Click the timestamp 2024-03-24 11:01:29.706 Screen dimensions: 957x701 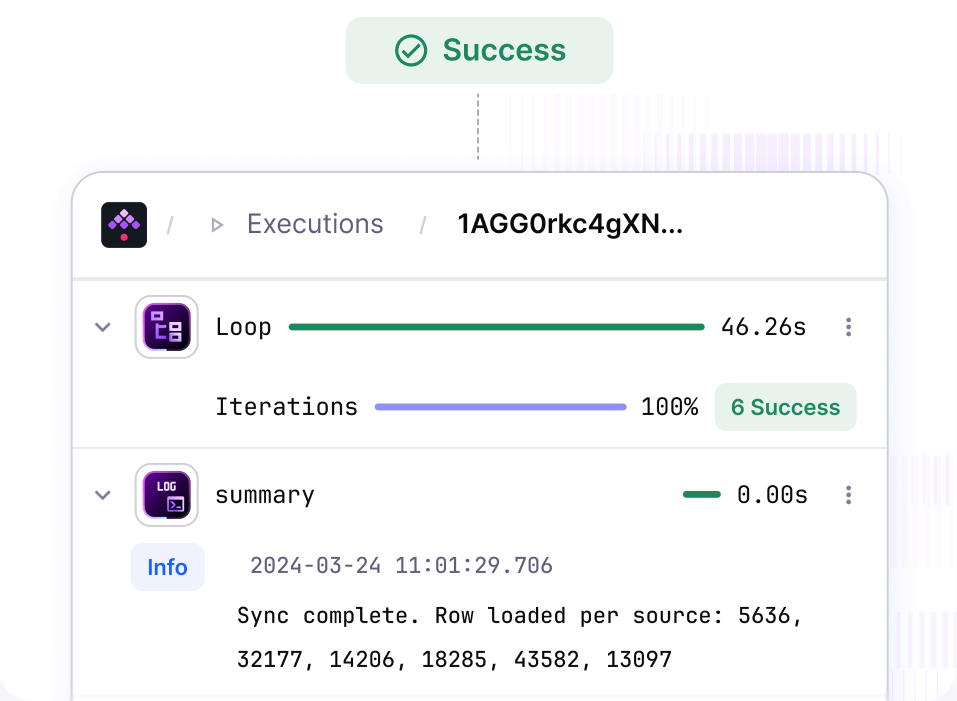tap(401, 566)
